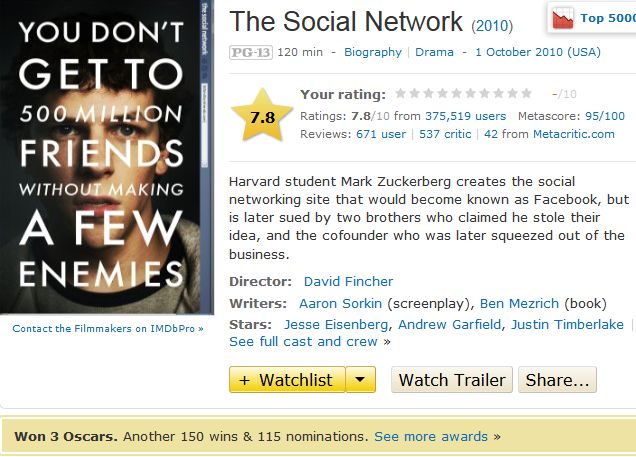Viewport: 636px width, 457px height.
Task: Click the Top 5000 chart icon
Action: (562, 18)
